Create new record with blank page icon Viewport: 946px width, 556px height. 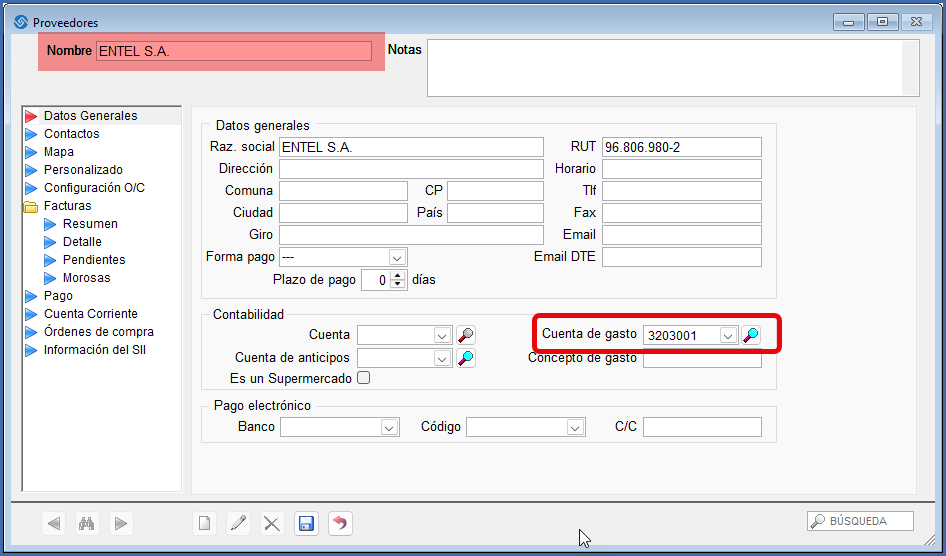[x=205, y=523]
